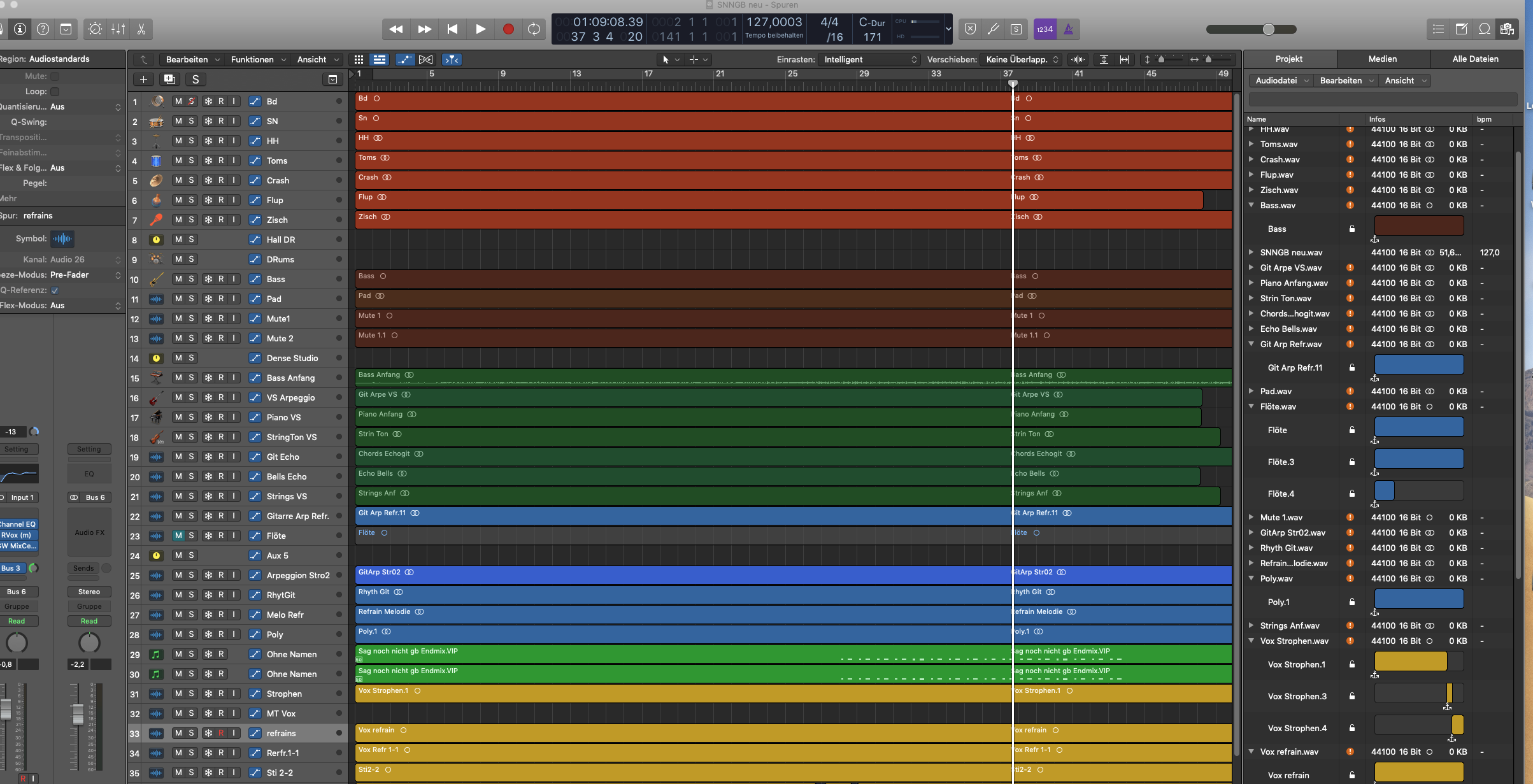
Task: Open the Einrasten Intelligent dropdown
Action: [x=869, y=59]
